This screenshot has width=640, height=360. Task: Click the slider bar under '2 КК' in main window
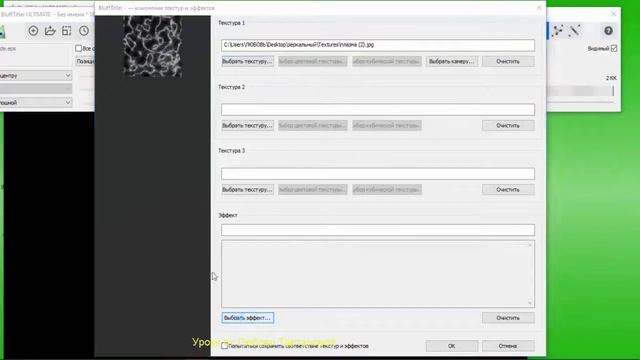(x=580, y=91)
